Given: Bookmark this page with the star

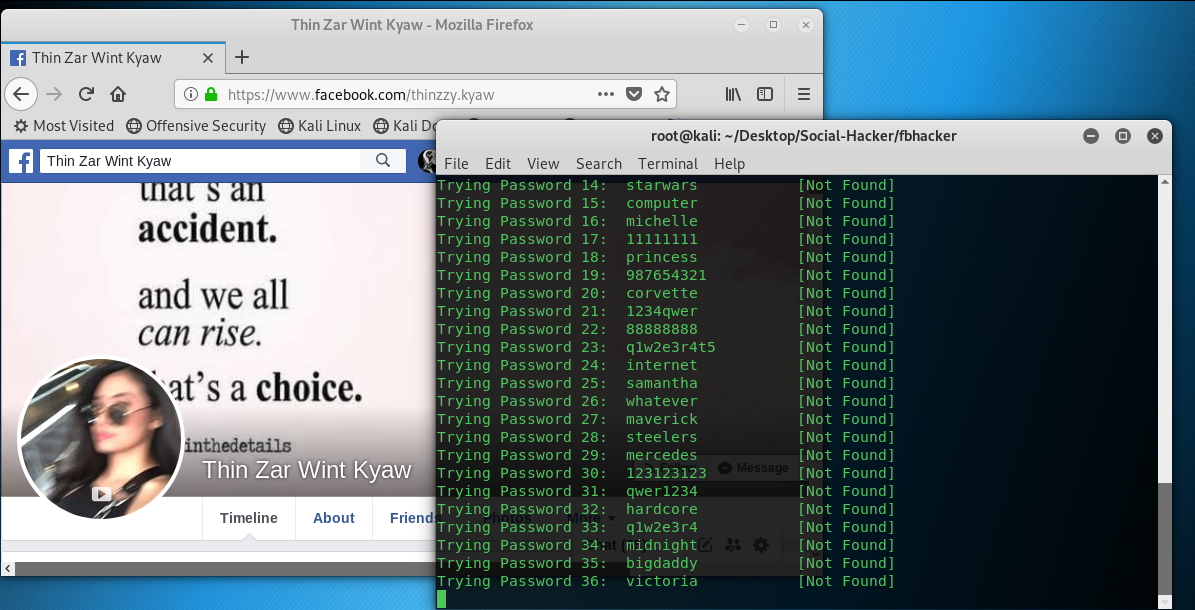Looking at the screenshot, I should click(x=662, y=95).
